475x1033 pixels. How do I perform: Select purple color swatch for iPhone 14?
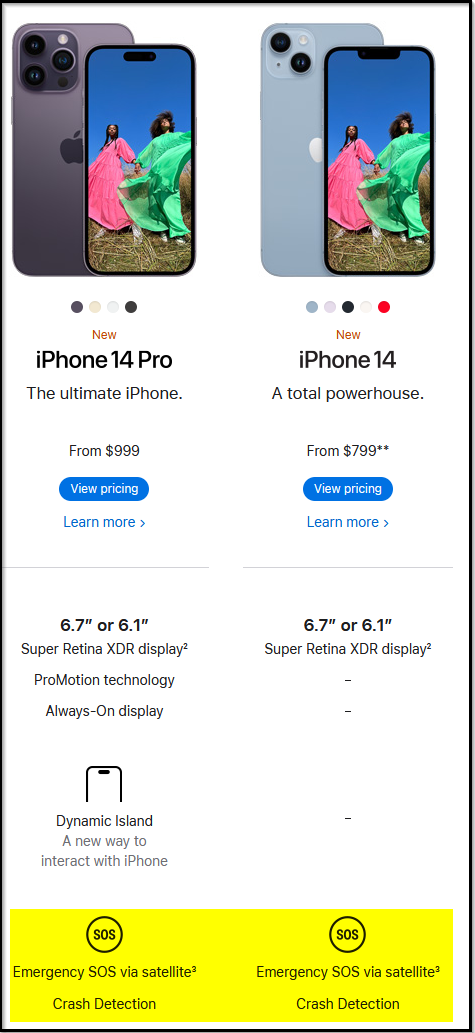click(330, 307)
